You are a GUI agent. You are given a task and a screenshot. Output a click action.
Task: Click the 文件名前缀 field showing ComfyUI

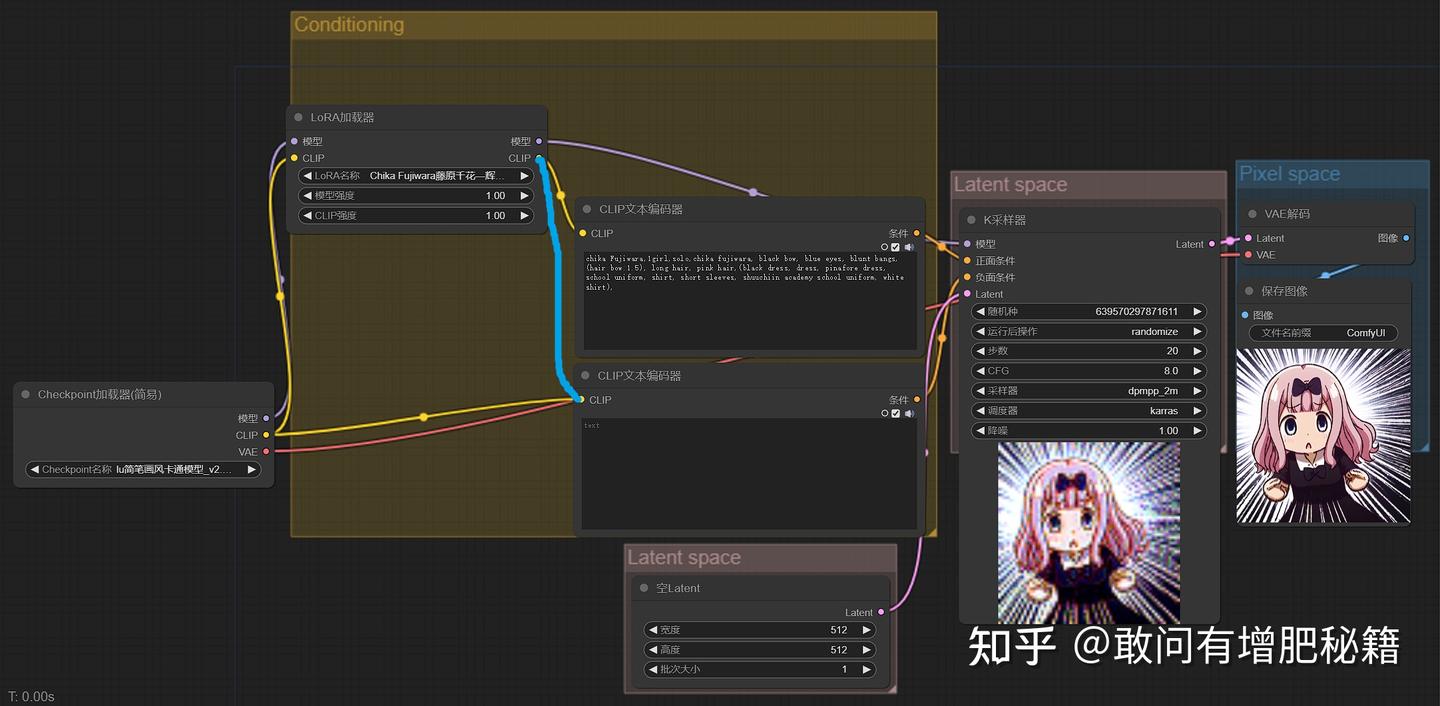click(1322, 333)
